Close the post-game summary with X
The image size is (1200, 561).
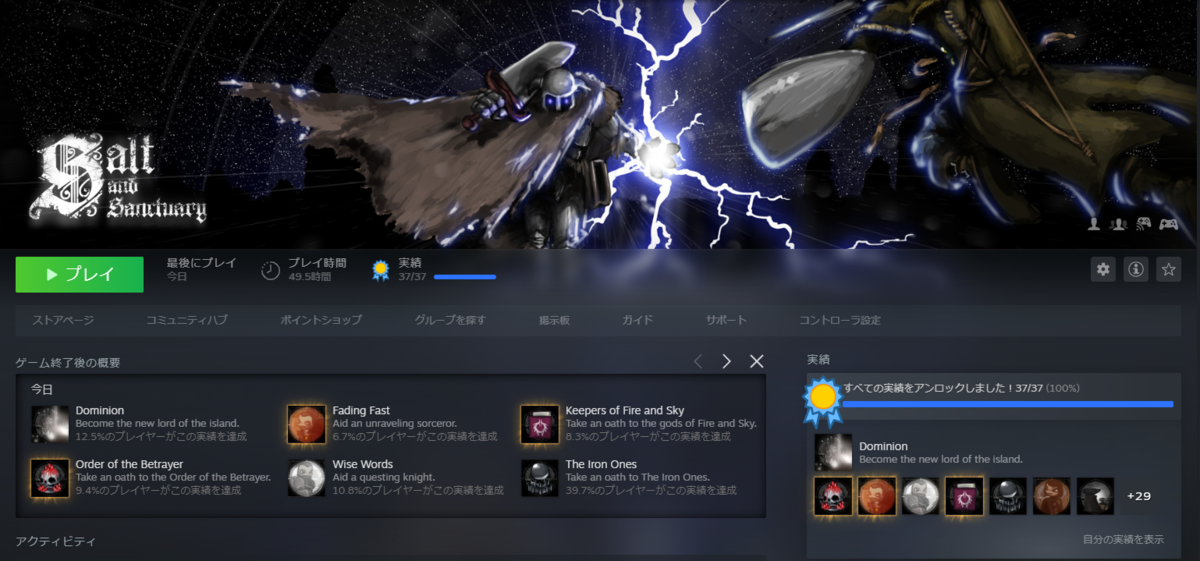point(757,361)
